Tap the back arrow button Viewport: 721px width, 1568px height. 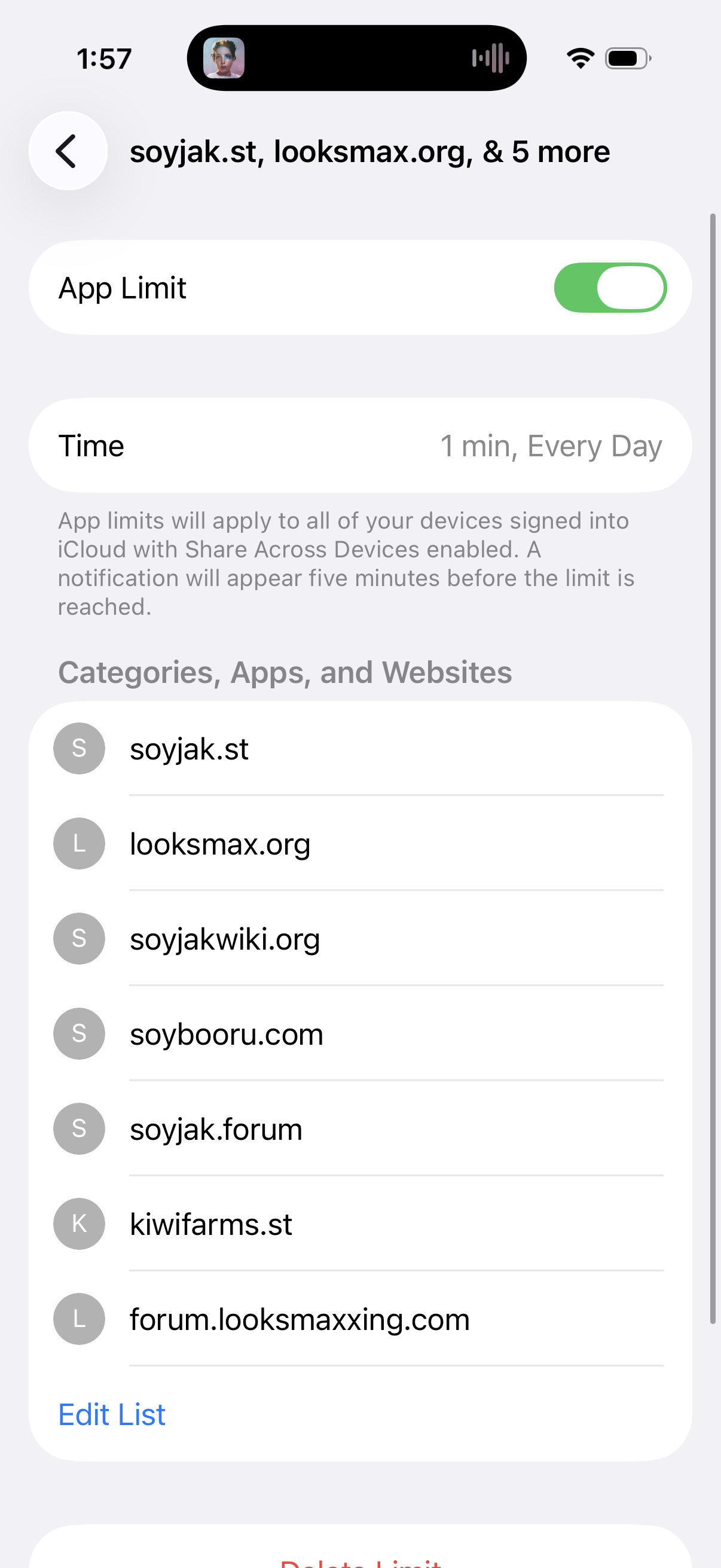[68, 151]
